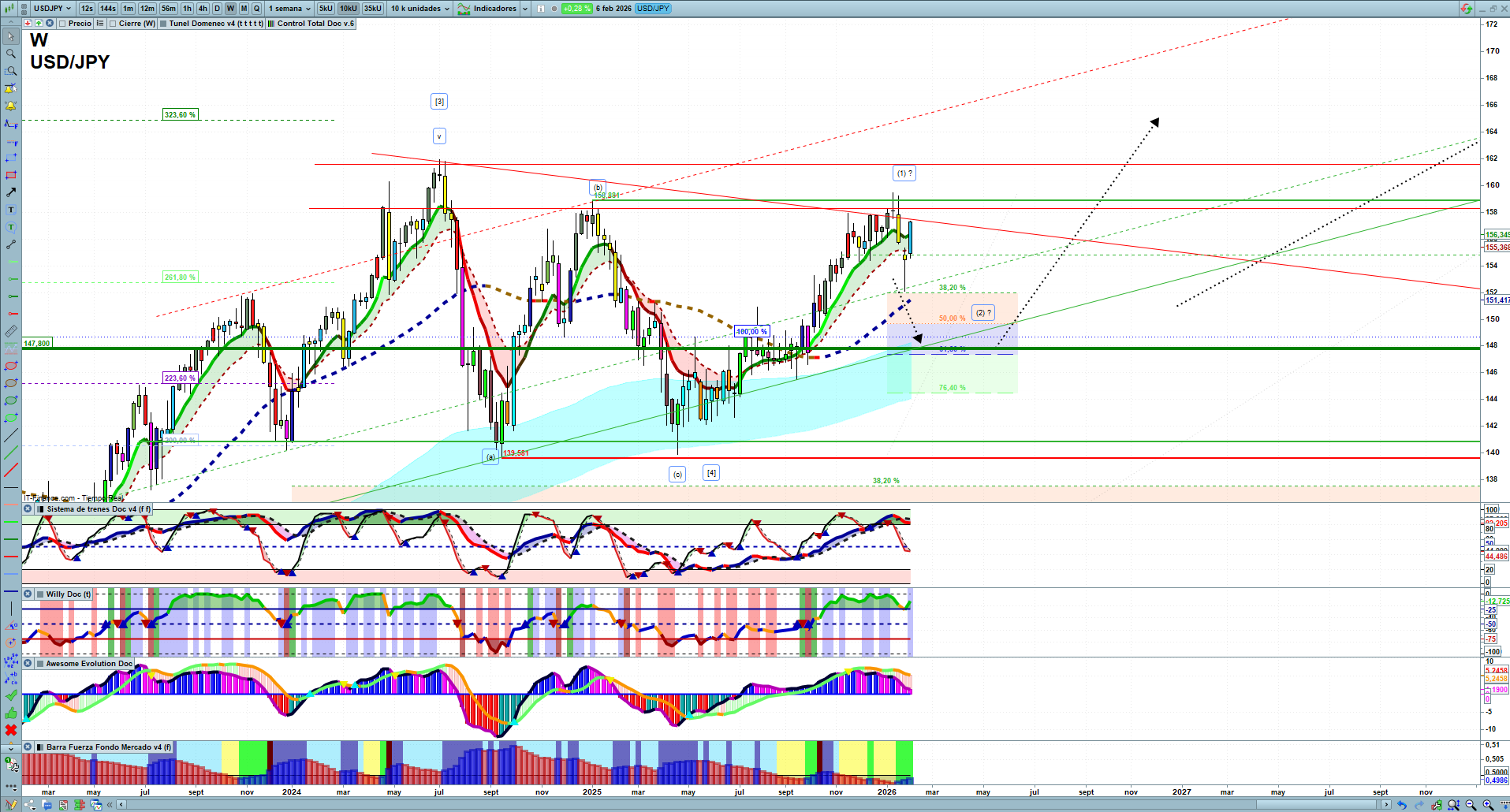Screen dimensions: 1510x812
Task: Expand the 10 k unidades dropdown
Action: coord(420,9)
